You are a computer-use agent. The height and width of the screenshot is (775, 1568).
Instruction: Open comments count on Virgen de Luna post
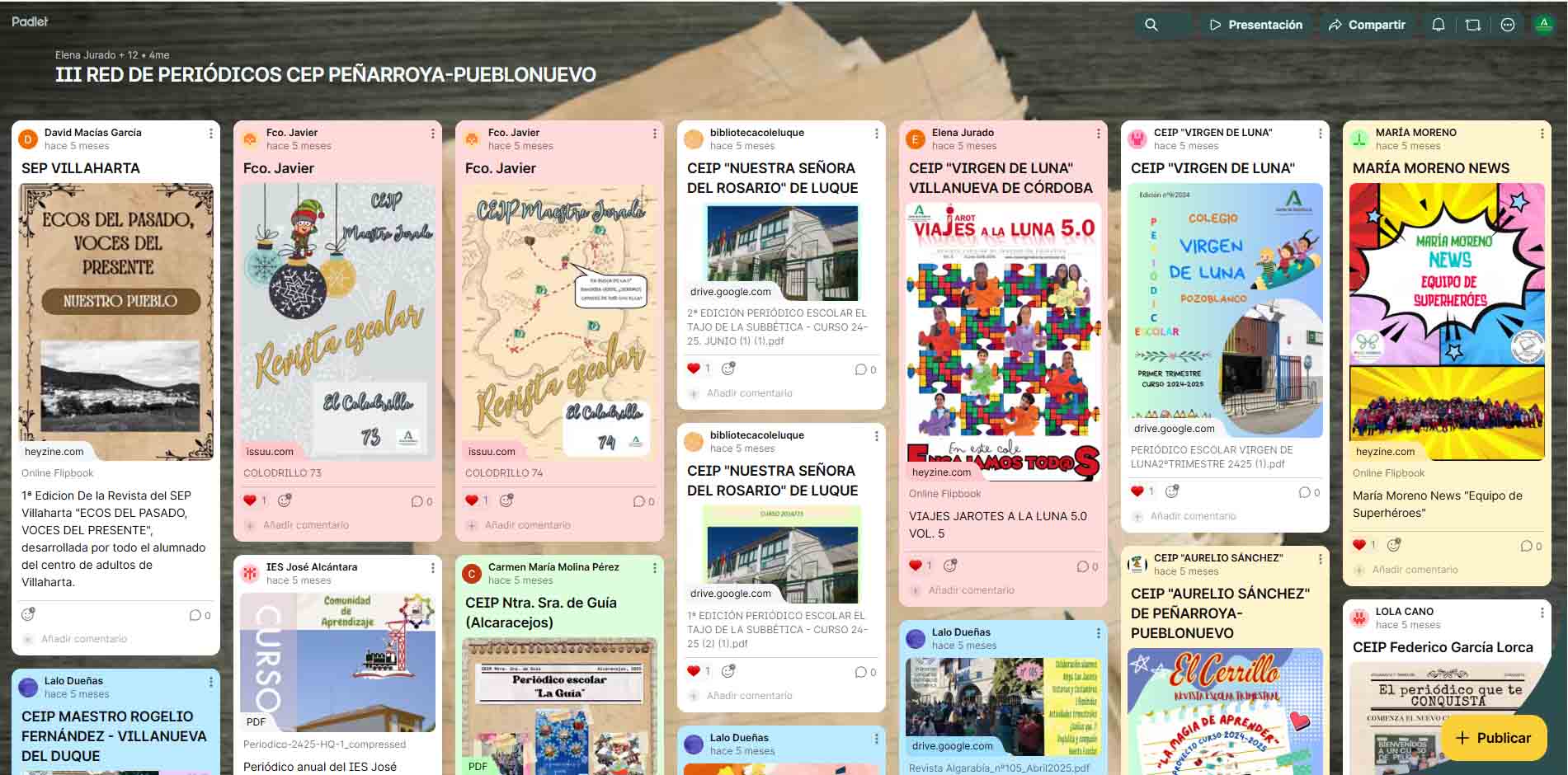coord(1309,492)
